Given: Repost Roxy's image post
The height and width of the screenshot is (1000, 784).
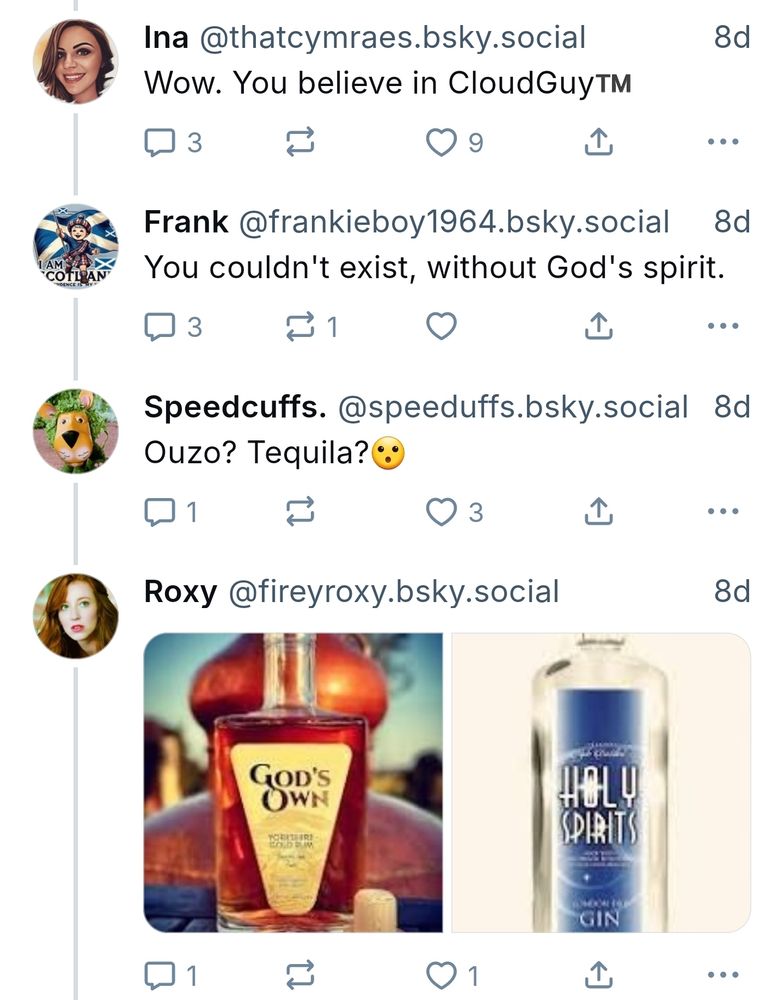Looking at the screenshot, I should [x=300, y=972].
